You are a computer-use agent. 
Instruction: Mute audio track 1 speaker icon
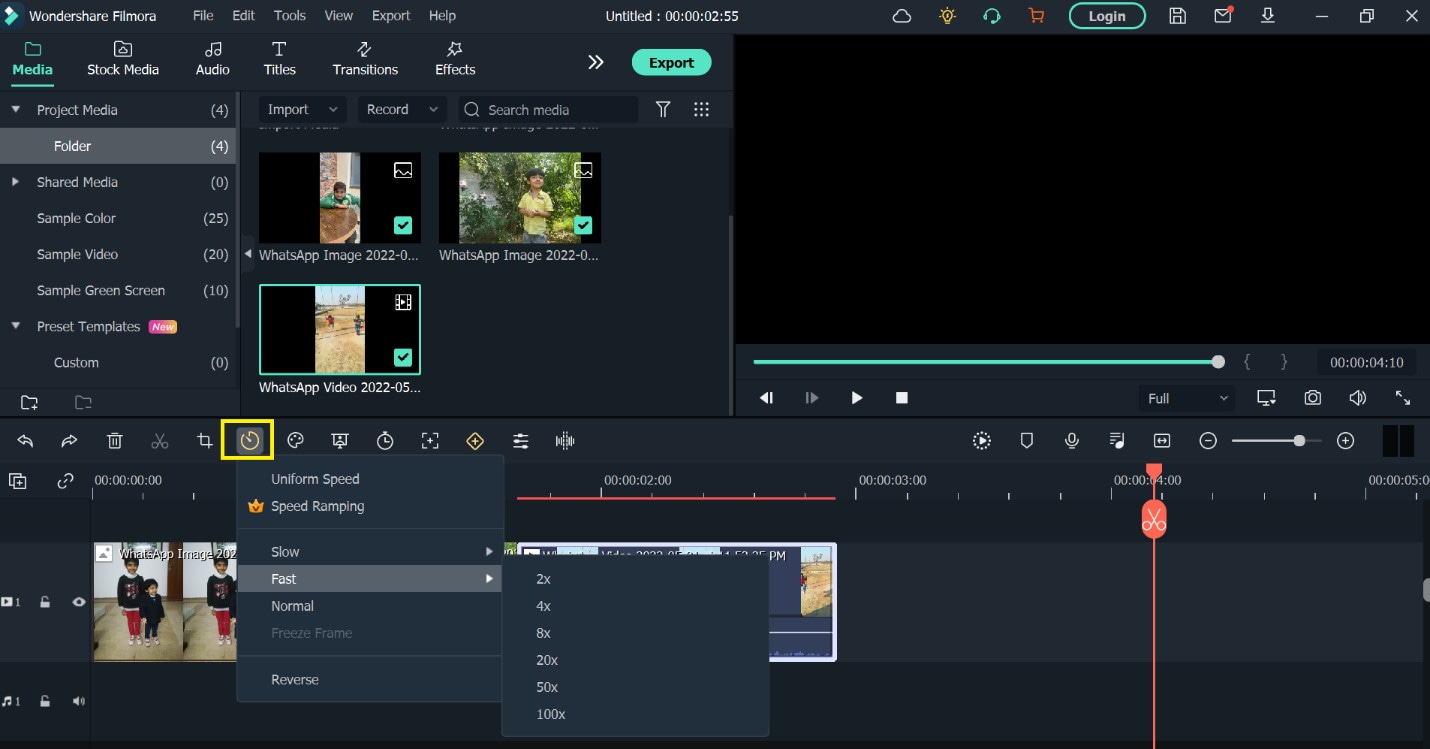(x=79, y=701)
